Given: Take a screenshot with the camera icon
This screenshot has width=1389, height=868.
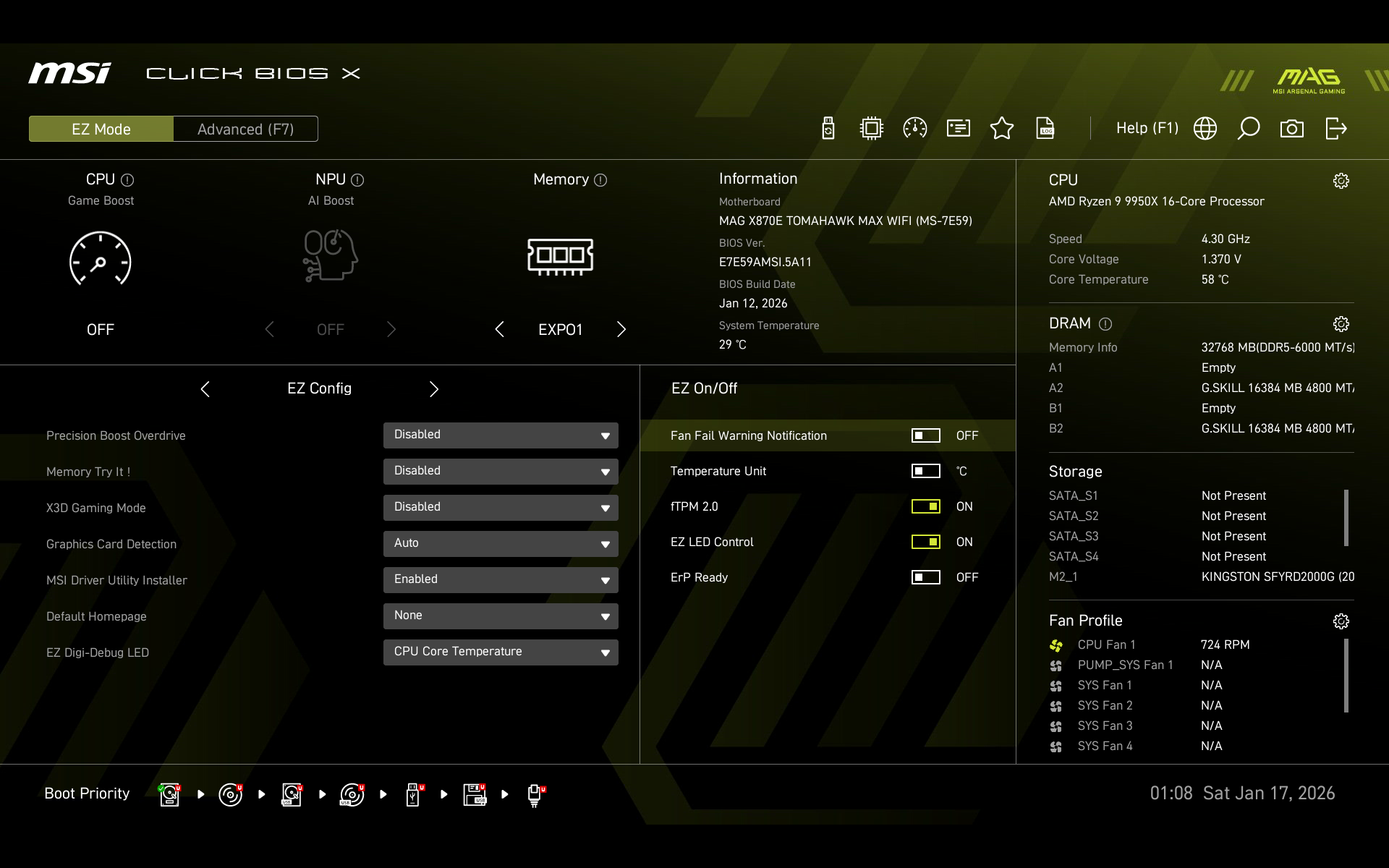Looking at the screenshot, I should 1292,129.
